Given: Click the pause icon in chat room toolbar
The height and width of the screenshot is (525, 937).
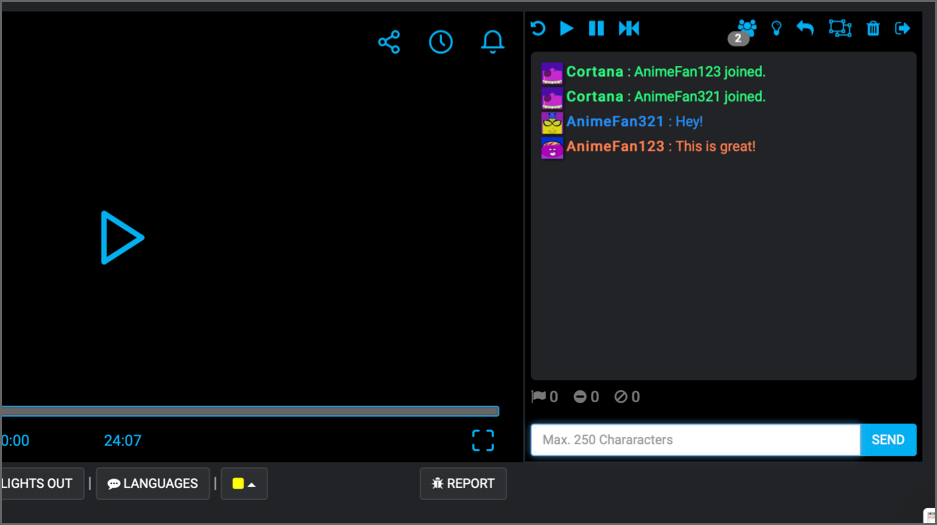Looking at the screenshot, I should pos(596,28).
